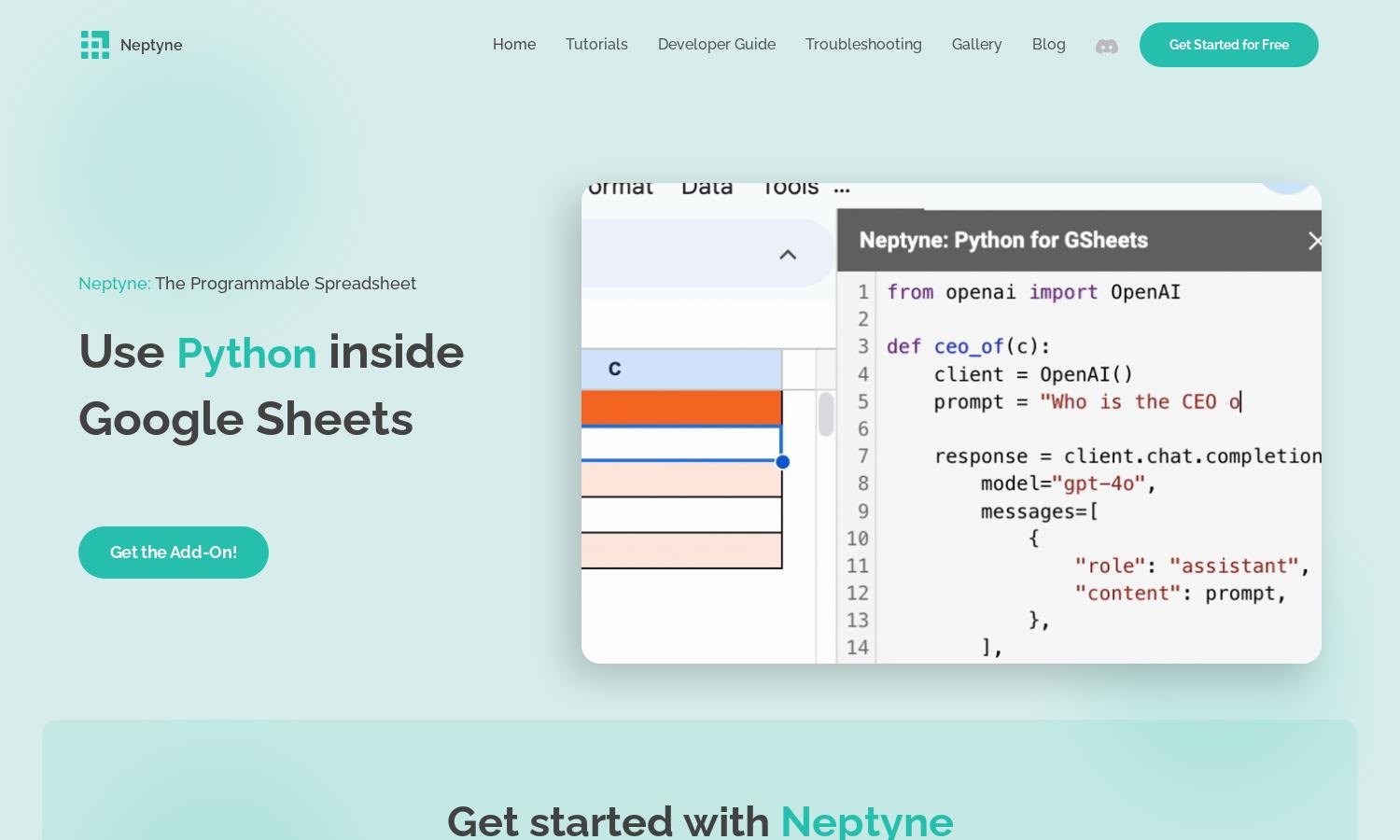Select column C header in the spreadsheet
Image resolution: width=1400 pixels, height=840 pixels.
(681, 369)
